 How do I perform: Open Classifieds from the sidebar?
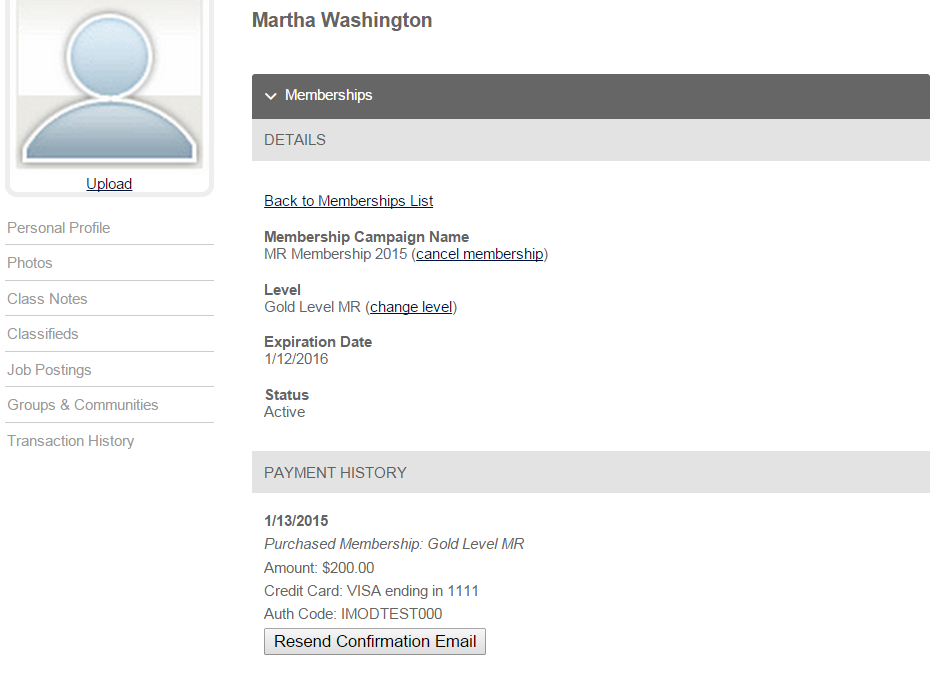coord(43,334)
